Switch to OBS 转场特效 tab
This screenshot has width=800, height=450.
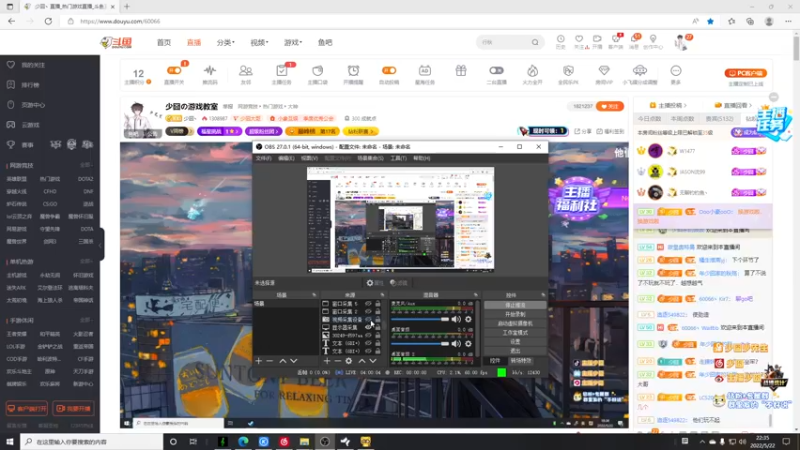coord(521,361)
